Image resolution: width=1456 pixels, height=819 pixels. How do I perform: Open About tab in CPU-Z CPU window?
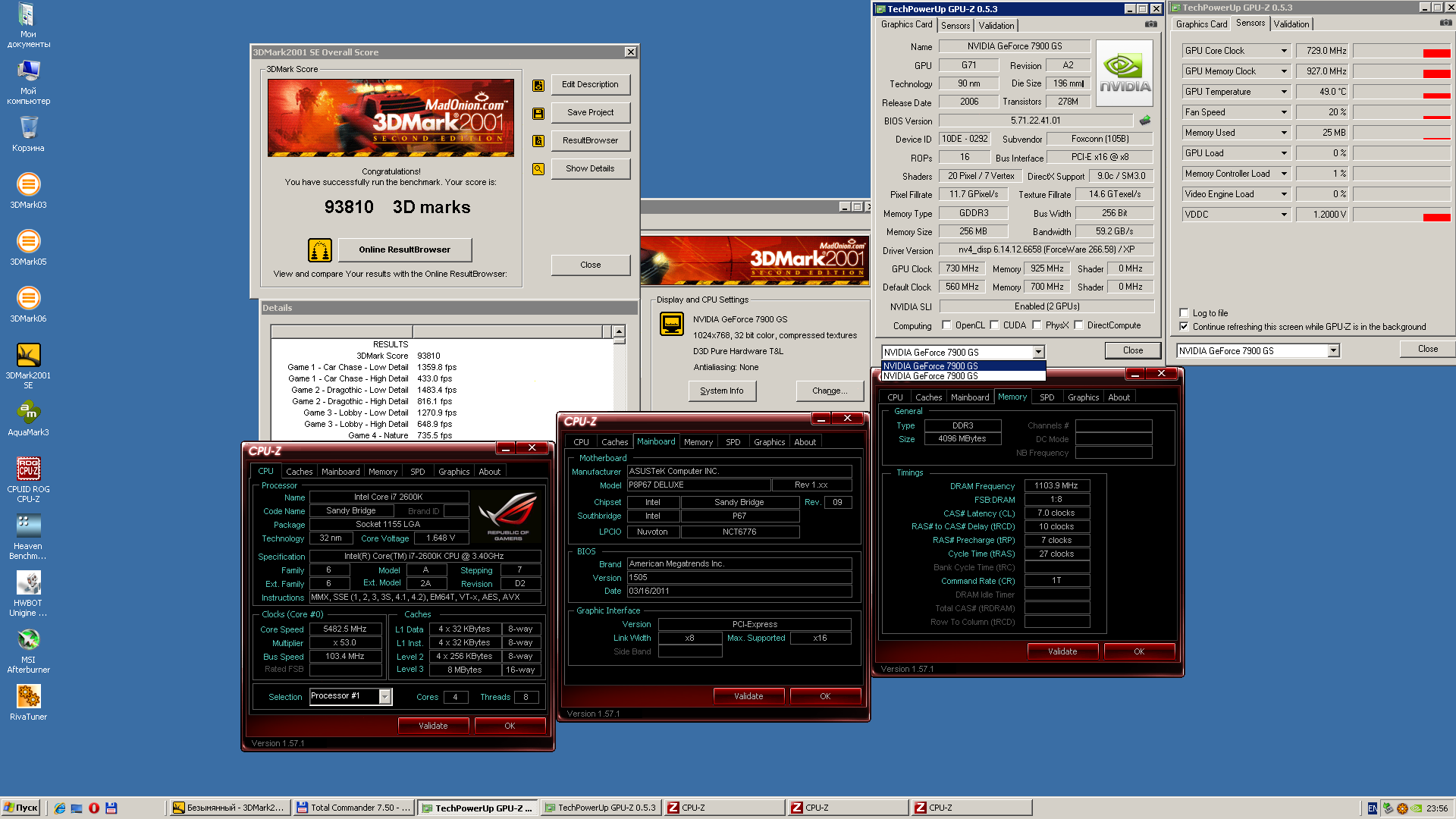(489, 472)
